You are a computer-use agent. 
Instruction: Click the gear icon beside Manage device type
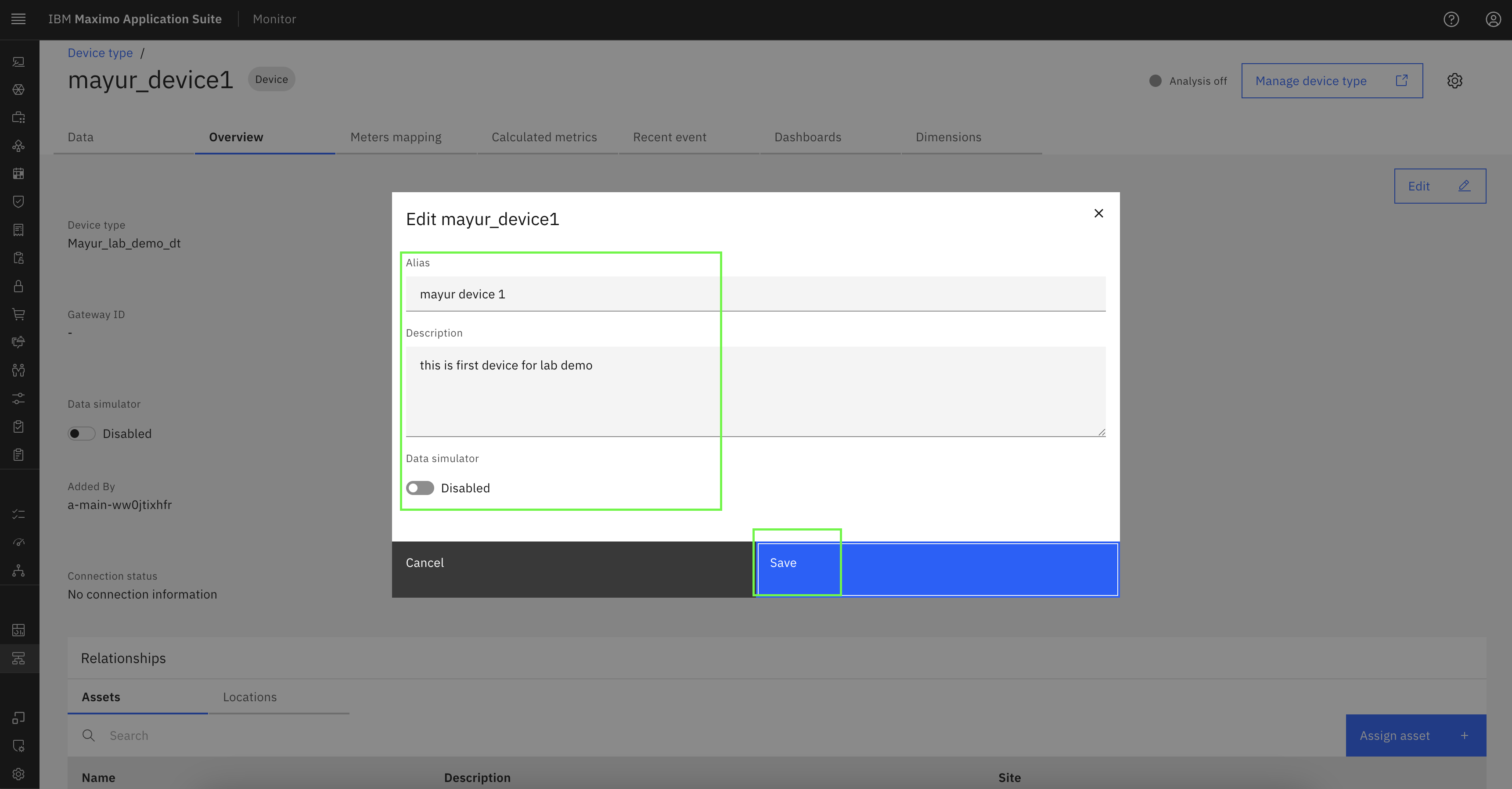(1454, 80)
